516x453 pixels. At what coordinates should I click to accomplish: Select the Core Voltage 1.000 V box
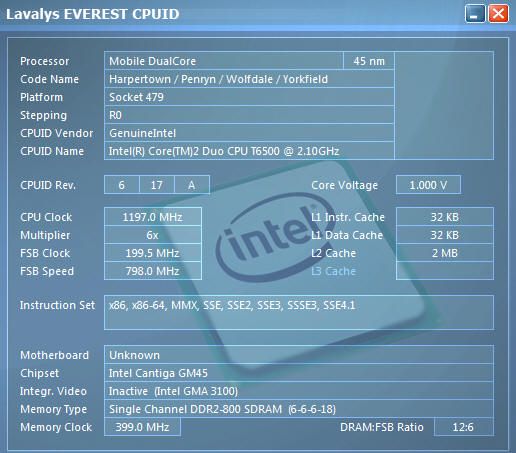pyautogui.click(x=428, y=185)
